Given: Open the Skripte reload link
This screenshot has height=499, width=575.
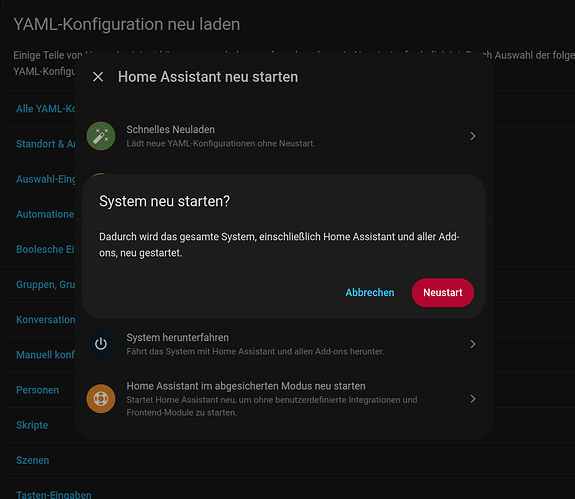Looking at the screenshot, I should click(x=32, y=425).
